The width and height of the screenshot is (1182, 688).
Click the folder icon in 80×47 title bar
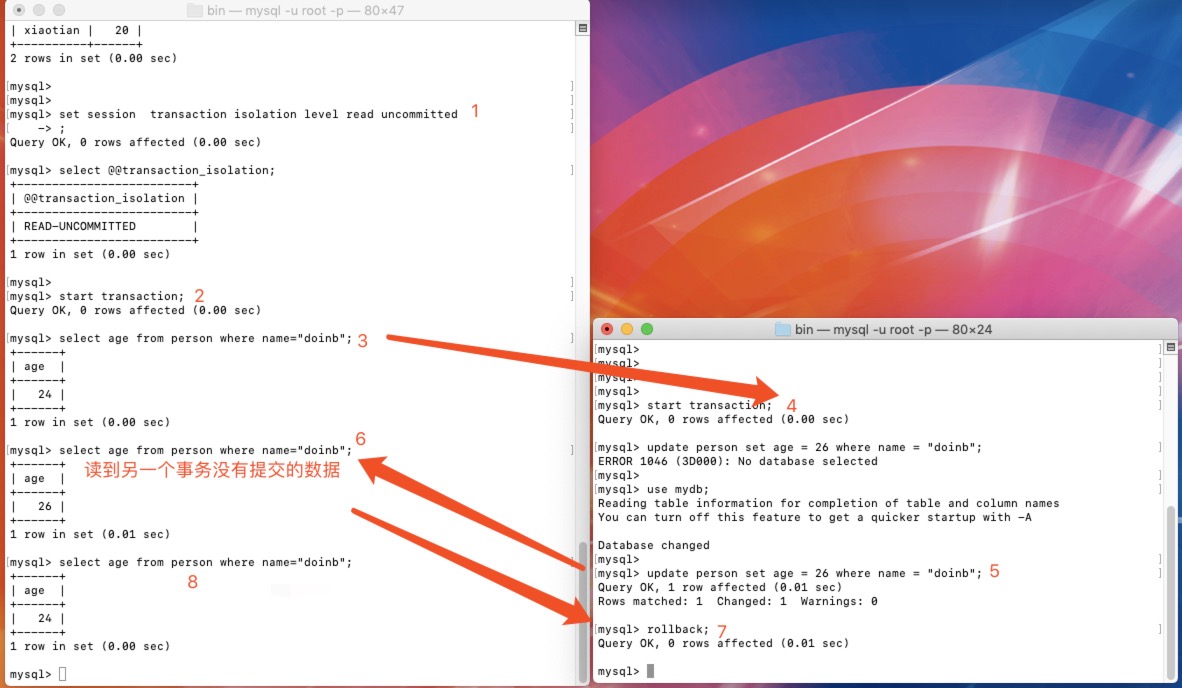click(194, 10)
